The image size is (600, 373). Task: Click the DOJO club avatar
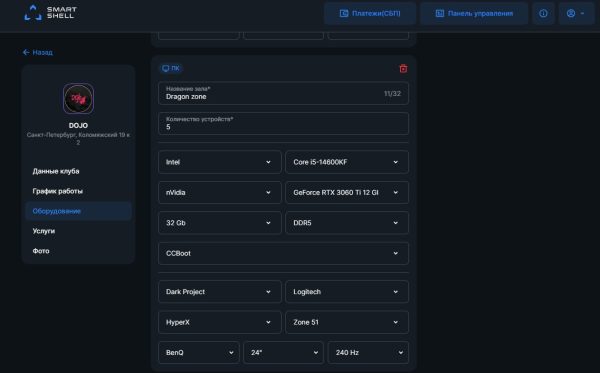(x=78, y=99)
